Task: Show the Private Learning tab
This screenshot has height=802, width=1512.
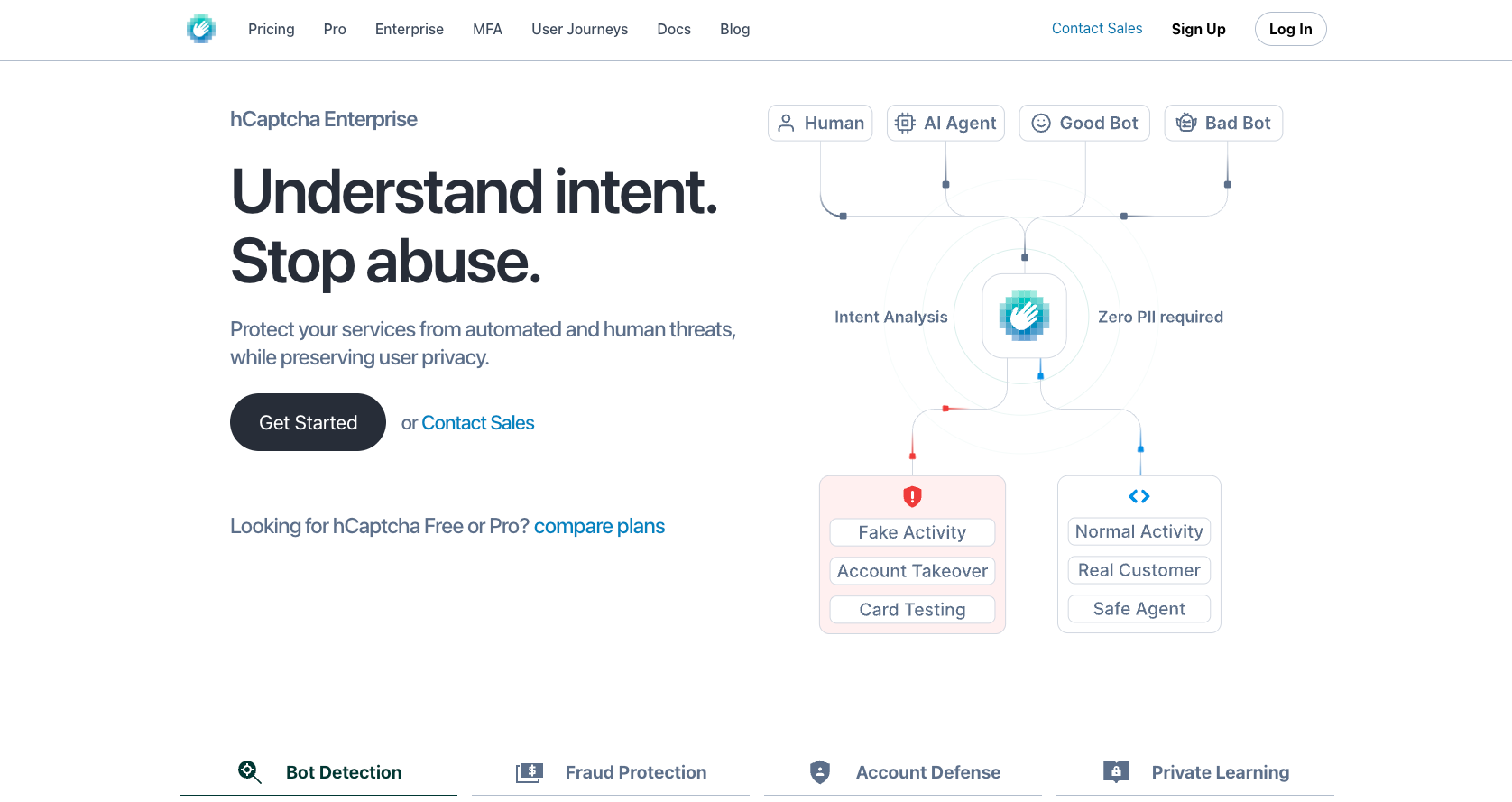Action: tap(1195, 772)
